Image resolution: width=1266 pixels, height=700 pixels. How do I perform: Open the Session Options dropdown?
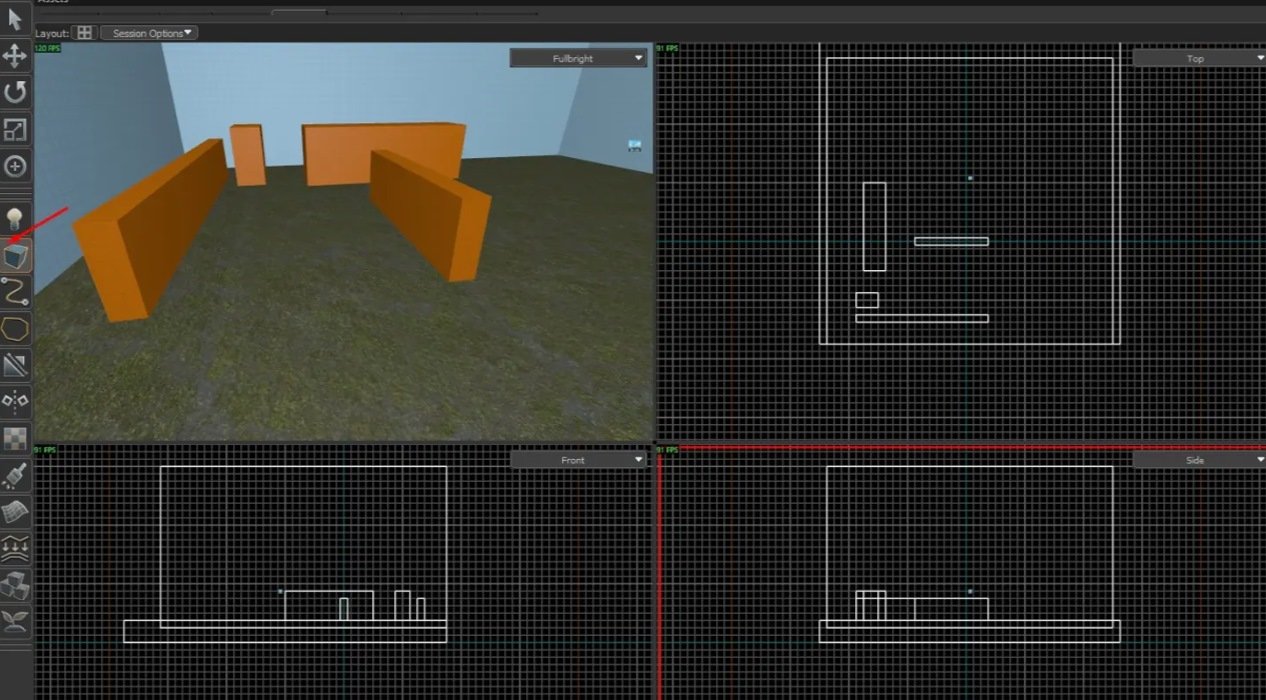click(x=149, y=33)
